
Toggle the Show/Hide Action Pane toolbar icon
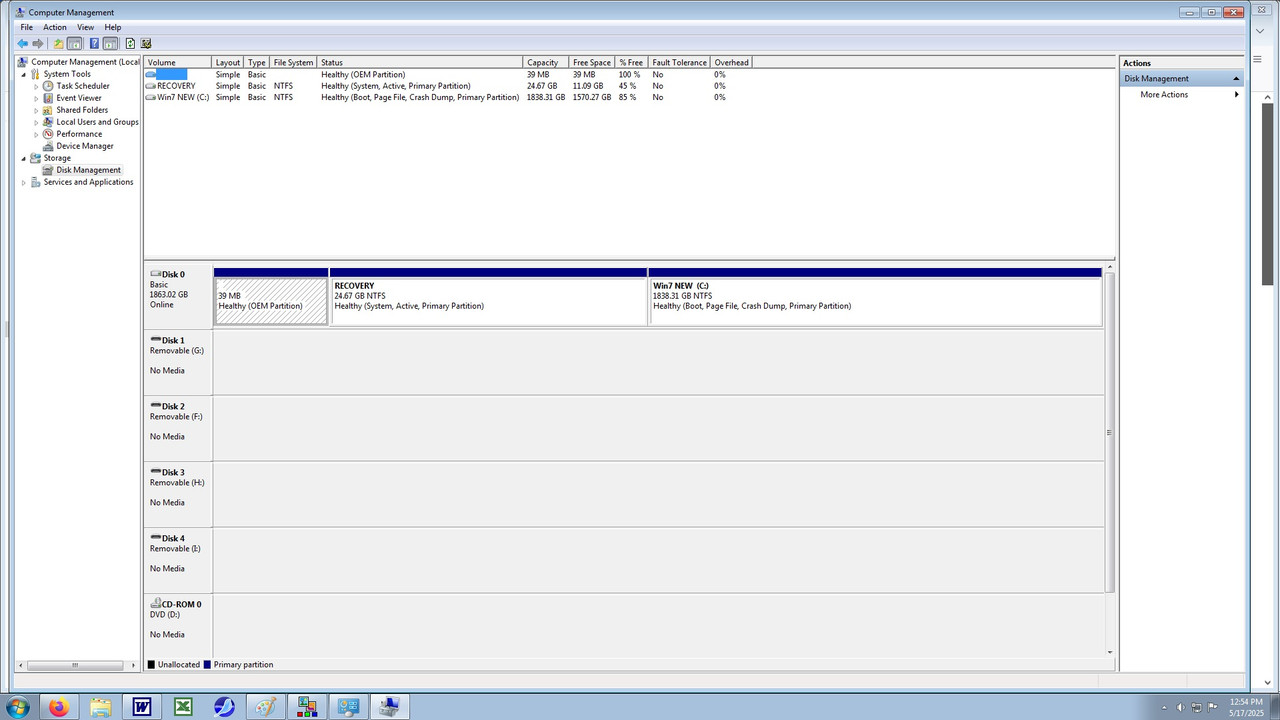click(x=111, y=43)
